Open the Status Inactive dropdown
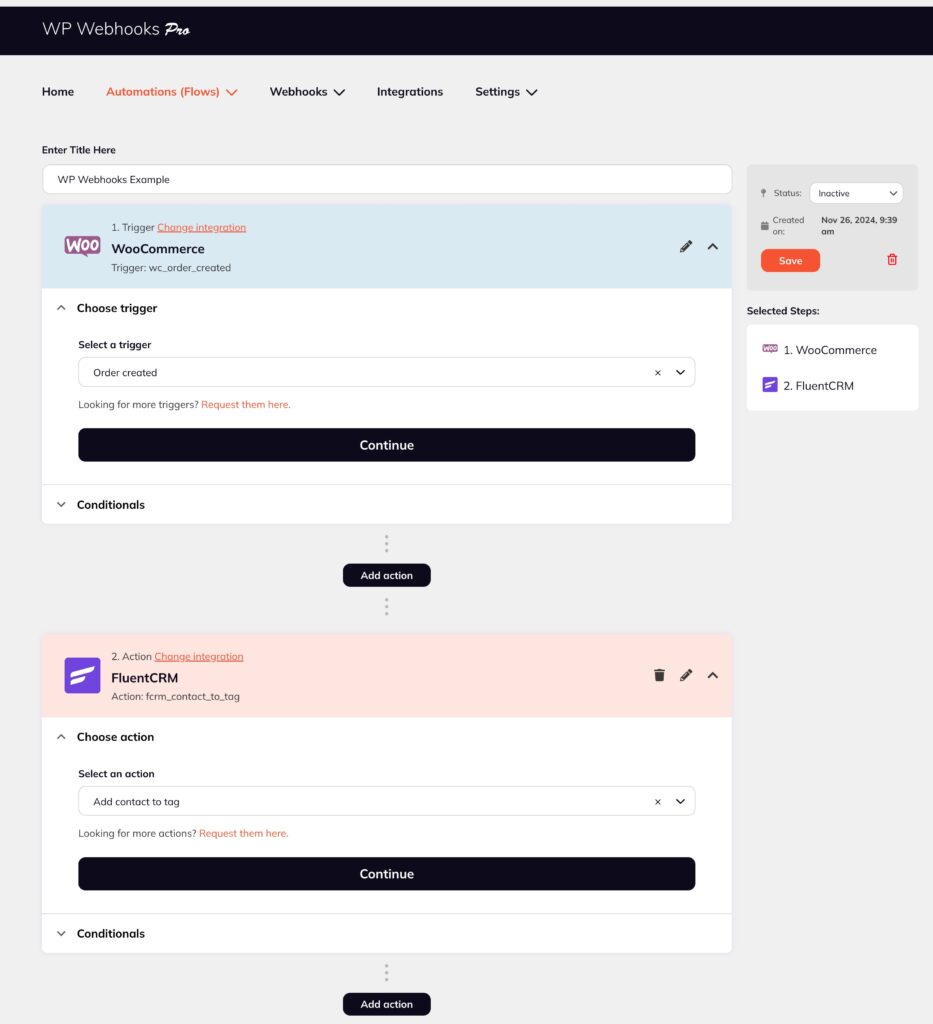Image resolution: width=933 pixels, height=1024 pixels. [856, 193]
